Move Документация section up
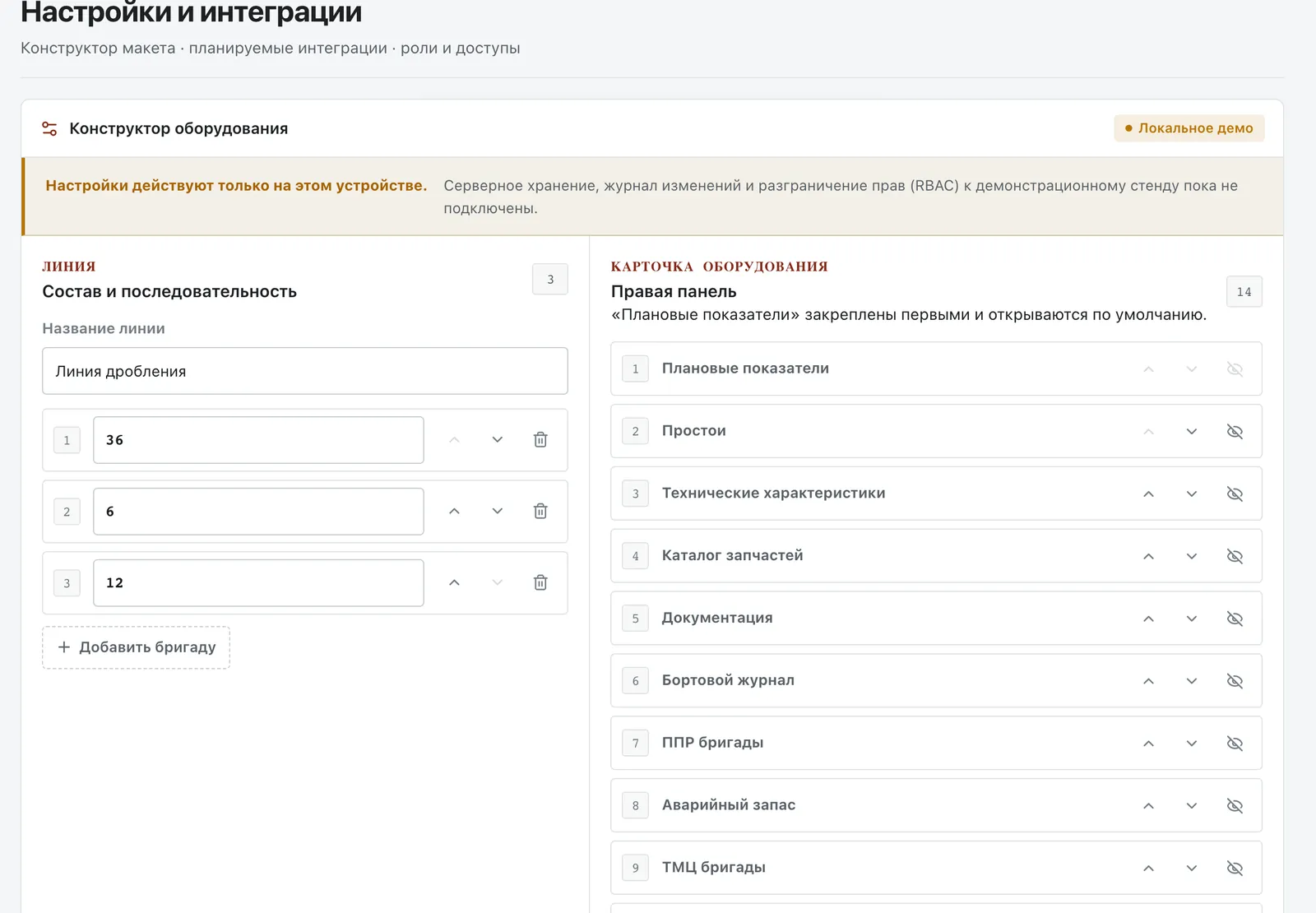1316x913 pixels. (x=1149, y=619)
